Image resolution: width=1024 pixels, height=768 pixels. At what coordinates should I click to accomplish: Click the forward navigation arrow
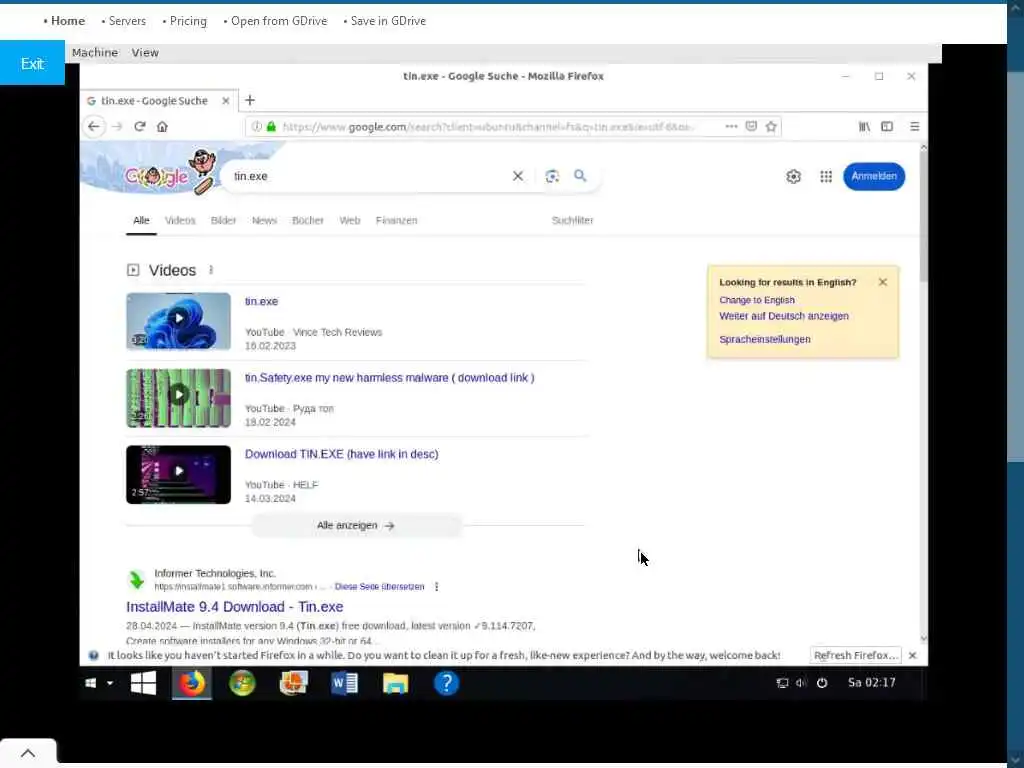click(x=117, y=127)
